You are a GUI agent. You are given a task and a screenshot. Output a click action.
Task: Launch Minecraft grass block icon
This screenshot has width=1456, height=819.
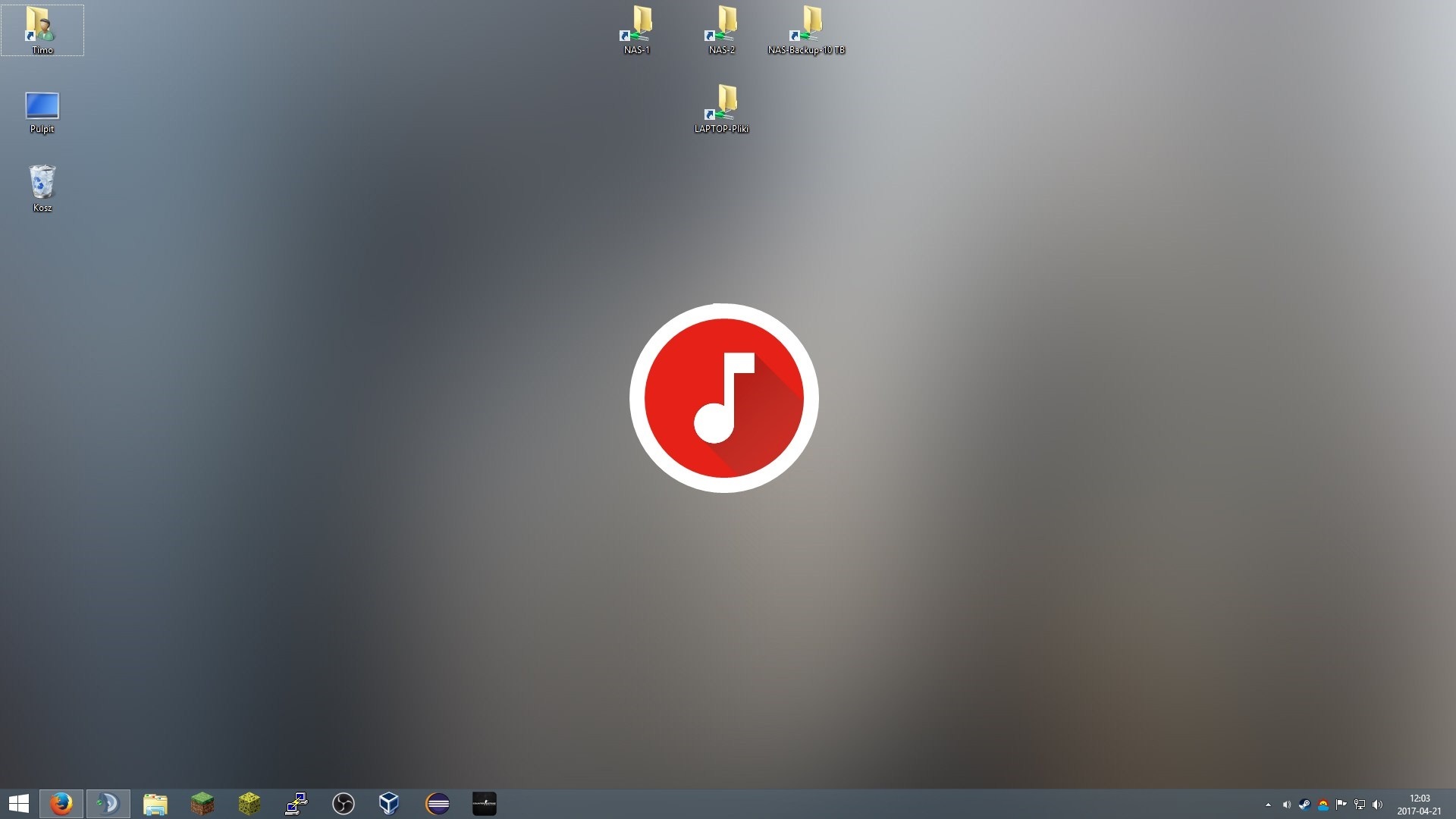(x=202, y=803)
